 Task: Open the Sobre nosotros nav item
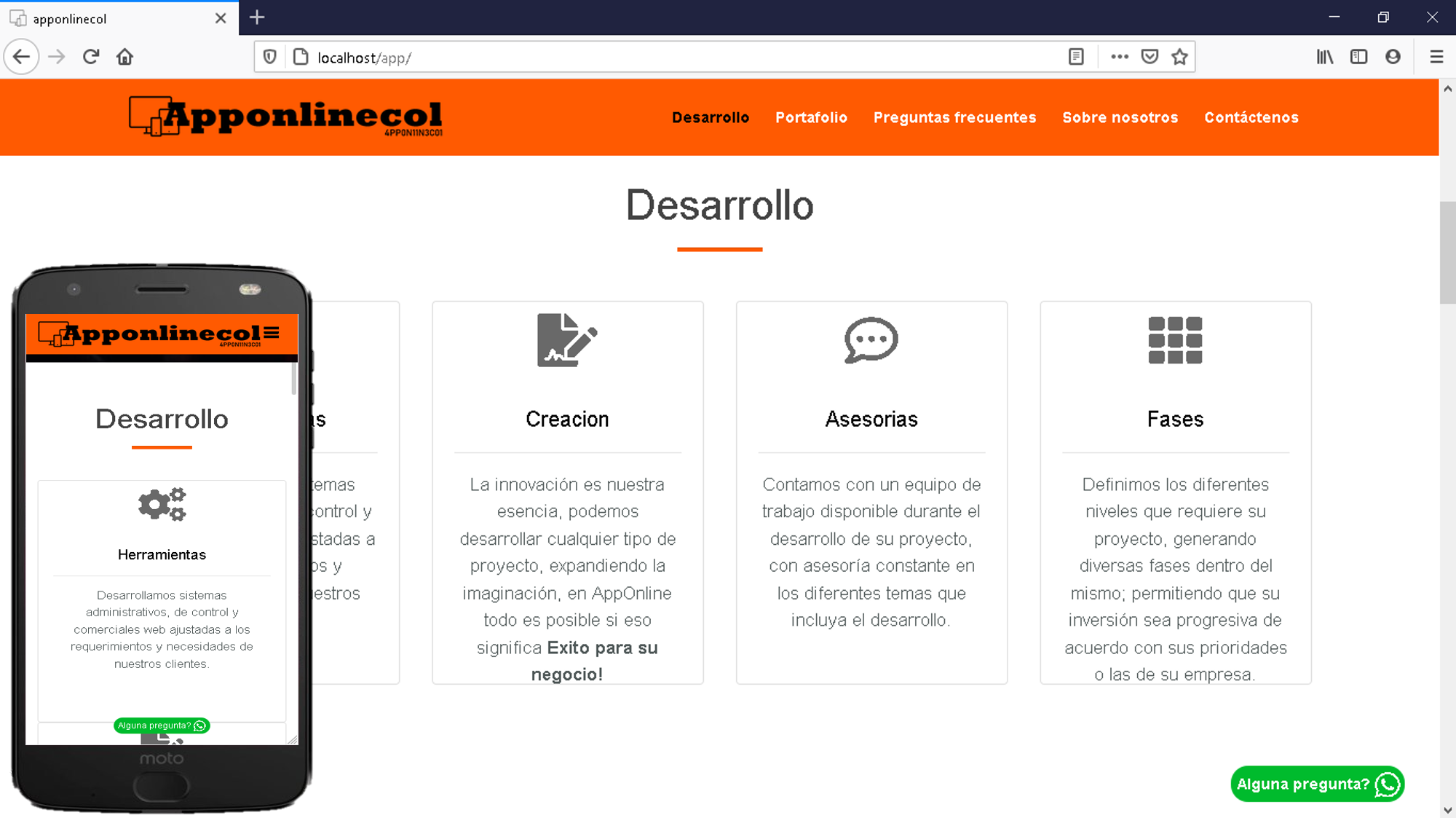[x=1120, y=117]
